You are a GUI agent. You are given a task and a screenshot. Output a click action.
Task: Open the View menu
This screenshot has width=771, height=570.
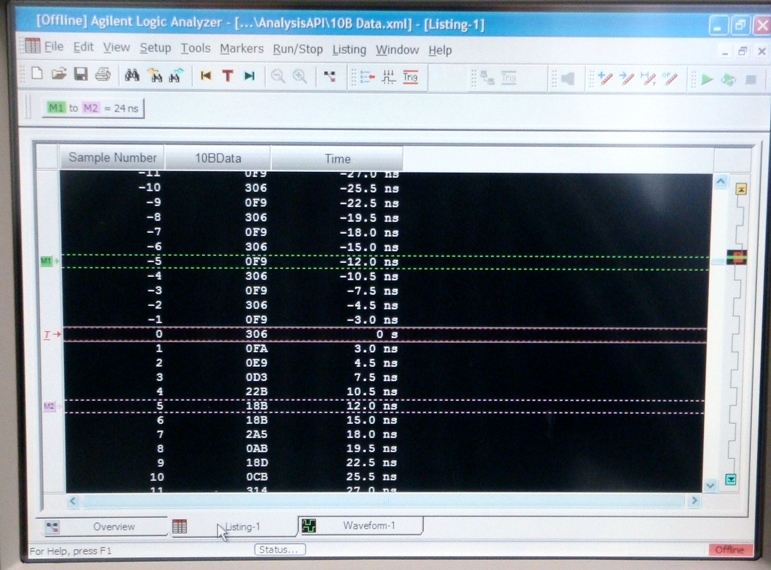116,48
